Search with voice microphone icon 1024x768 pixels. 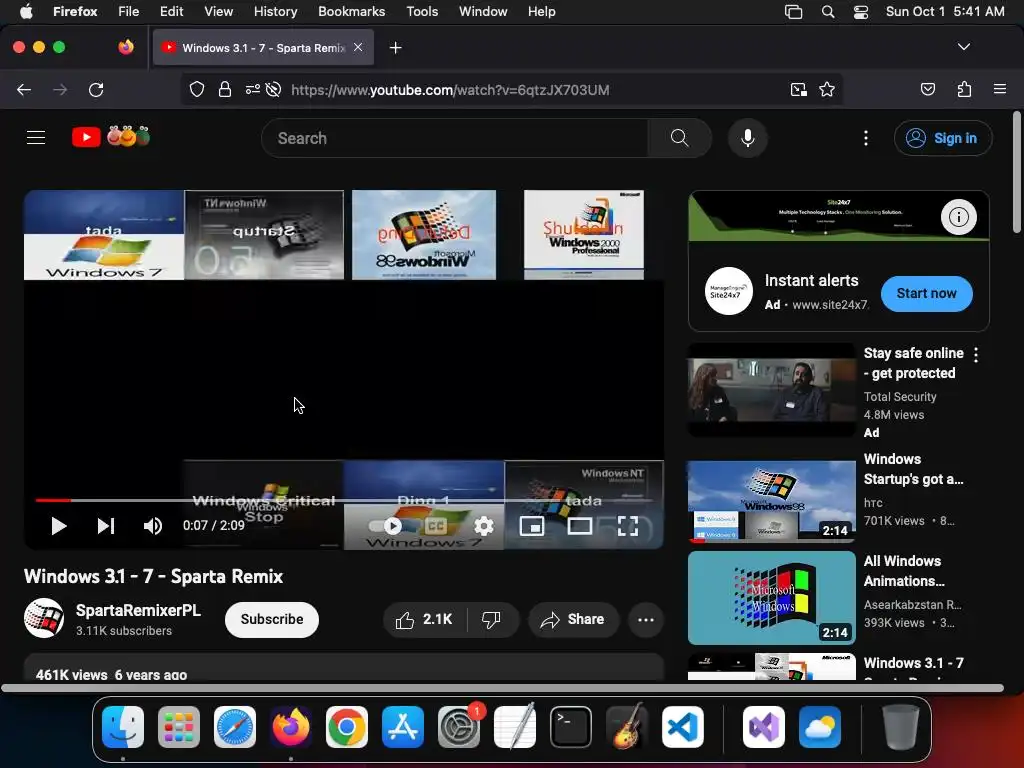(x=748, y=138)
